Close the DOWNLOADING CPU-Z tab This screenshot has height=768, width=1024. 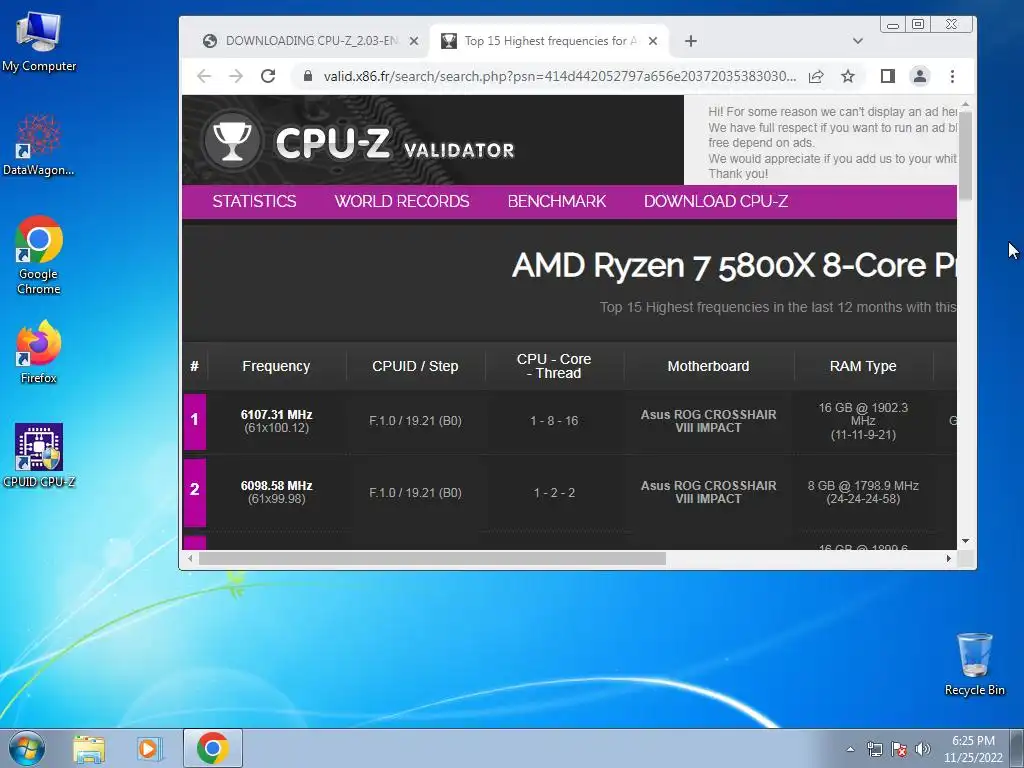pos(413,41)
